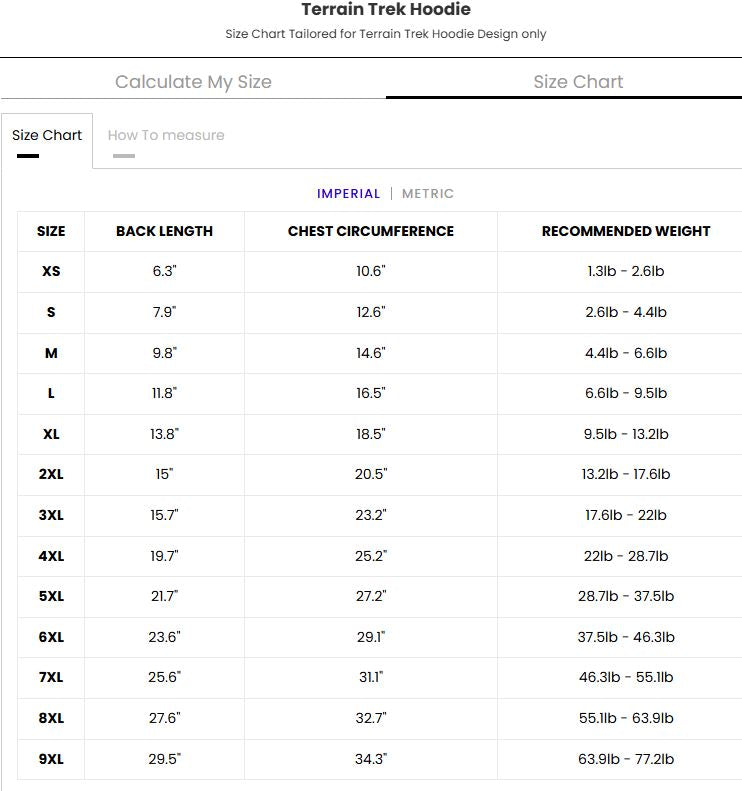Image resolution: width=742 pixels, height=791 pixels.
Task: Click the RECOMMENDED WEIGHT column header
Action: pyautogui.click(x=626, y=231)
